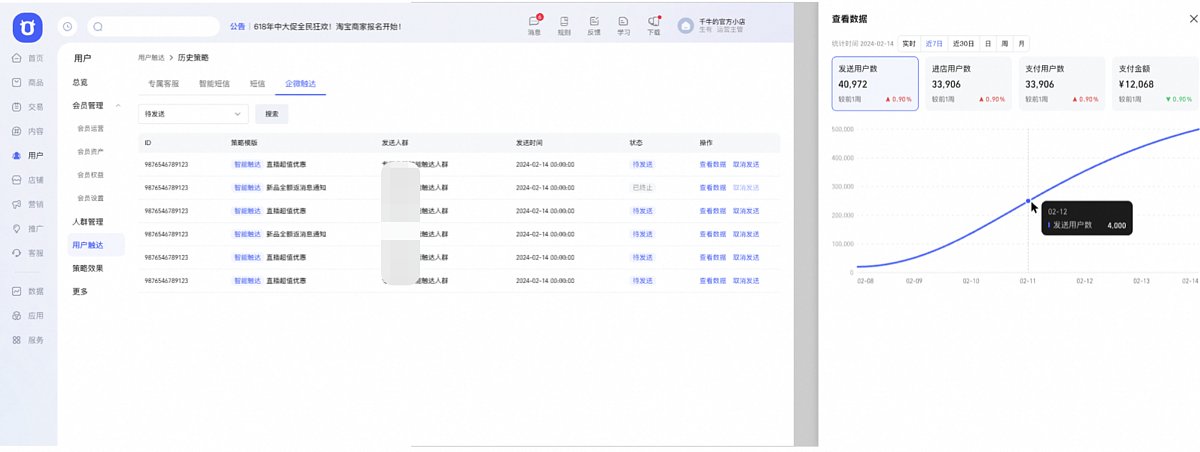Screen dimensions: 1200x452
Task: Click the 02-14 label on chart x-axis
Action: [x=1189, y=282]
